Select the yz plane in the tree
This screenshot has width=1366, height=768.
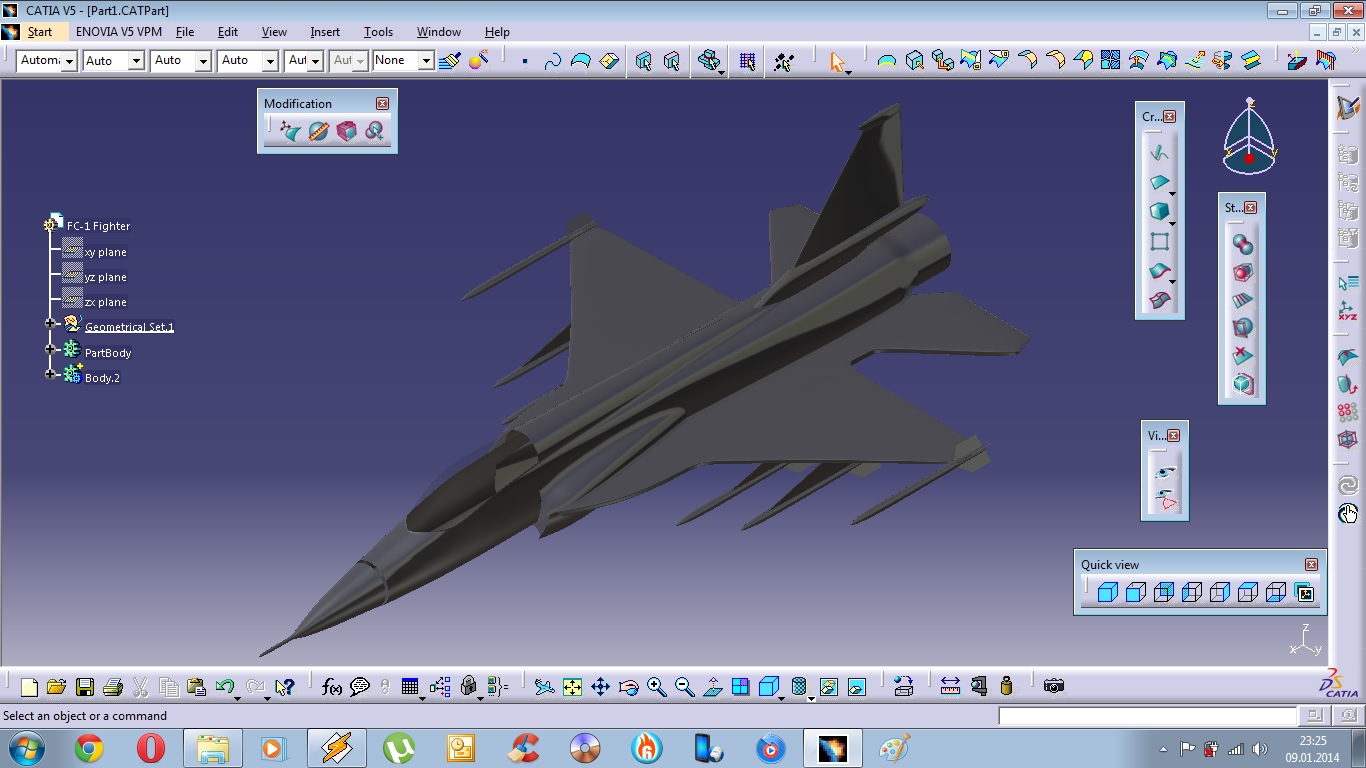pyautogui.click(x=105, y=277)
